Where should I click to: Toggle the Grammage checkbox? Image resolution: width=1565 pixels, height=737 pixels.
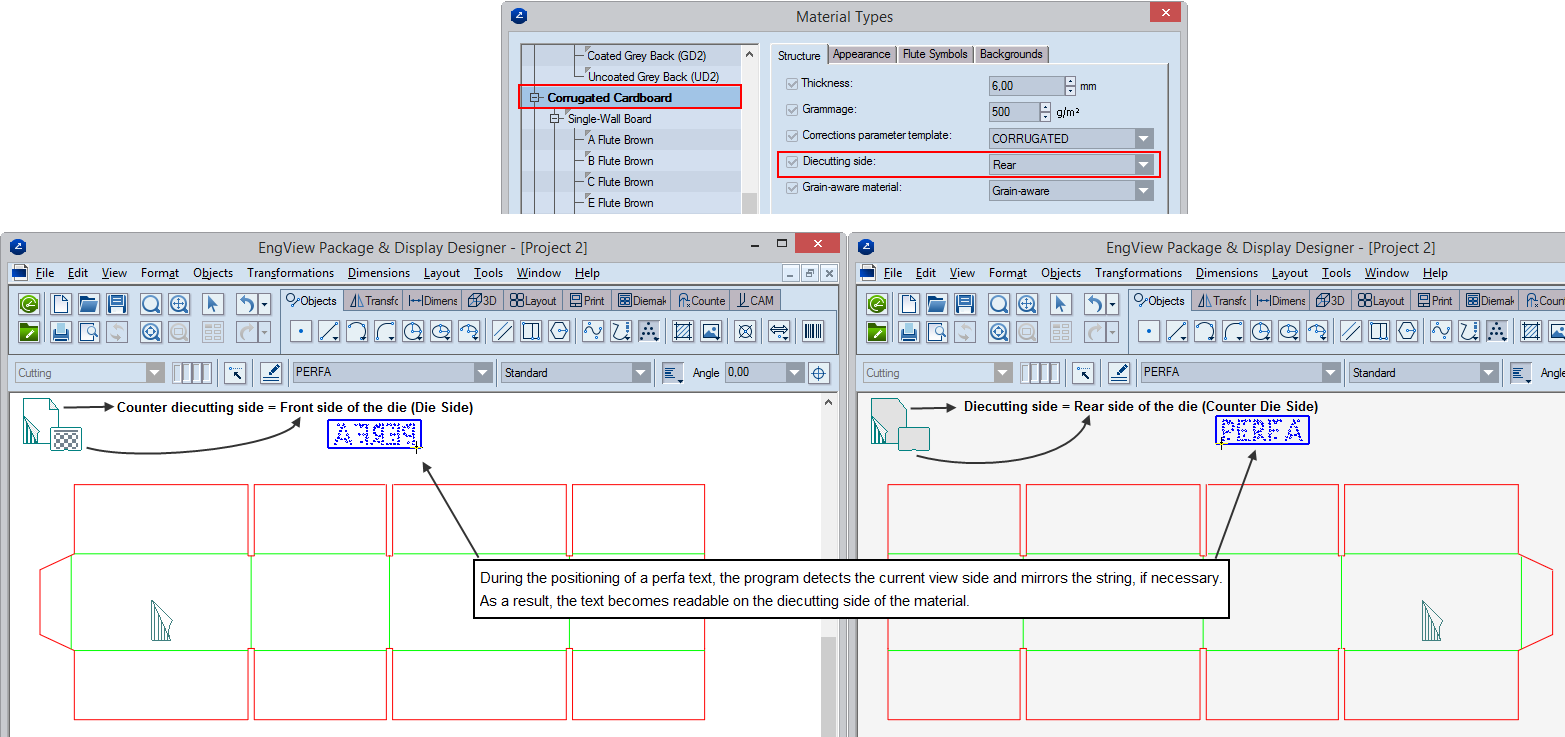coord(792,110)
